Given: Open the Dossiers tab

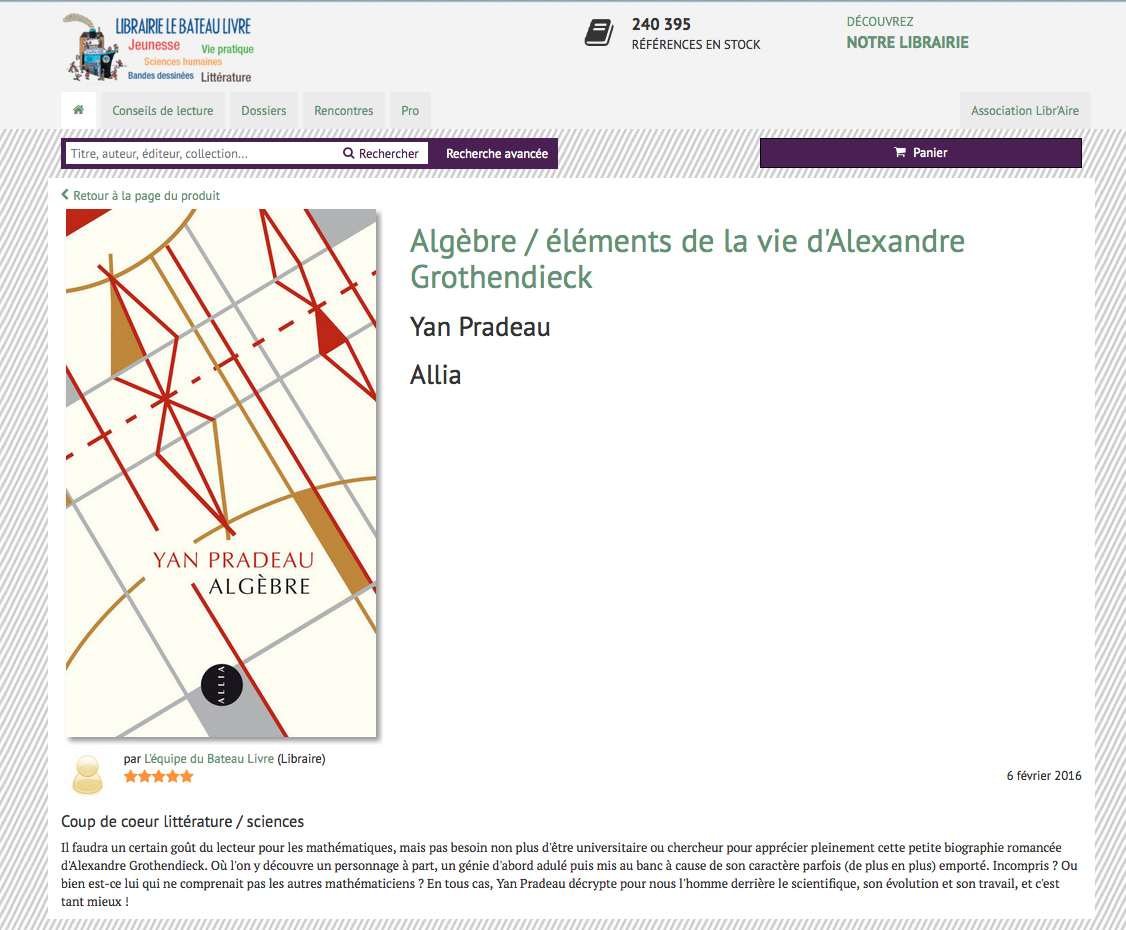Looking at the screenshot, I should tap(264, 111).
